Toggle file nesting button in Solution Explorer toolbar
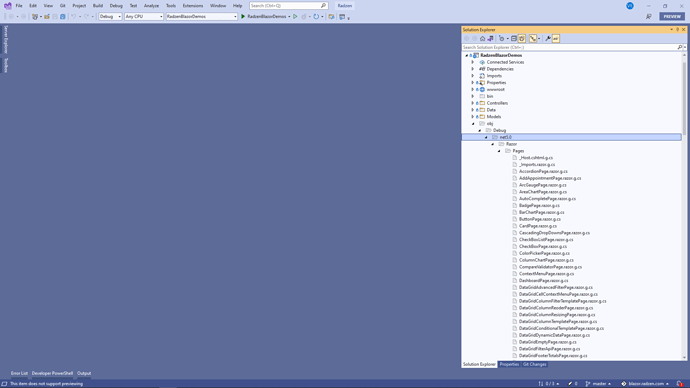This screenshot has height=388, width=690. point(532,39)
